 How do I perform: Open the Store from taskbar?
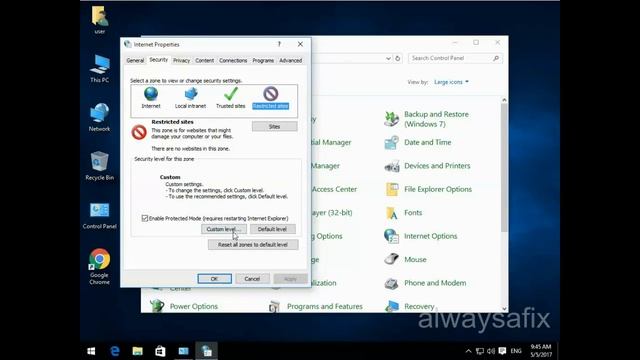pyautogui.click(x=160, y=351)
